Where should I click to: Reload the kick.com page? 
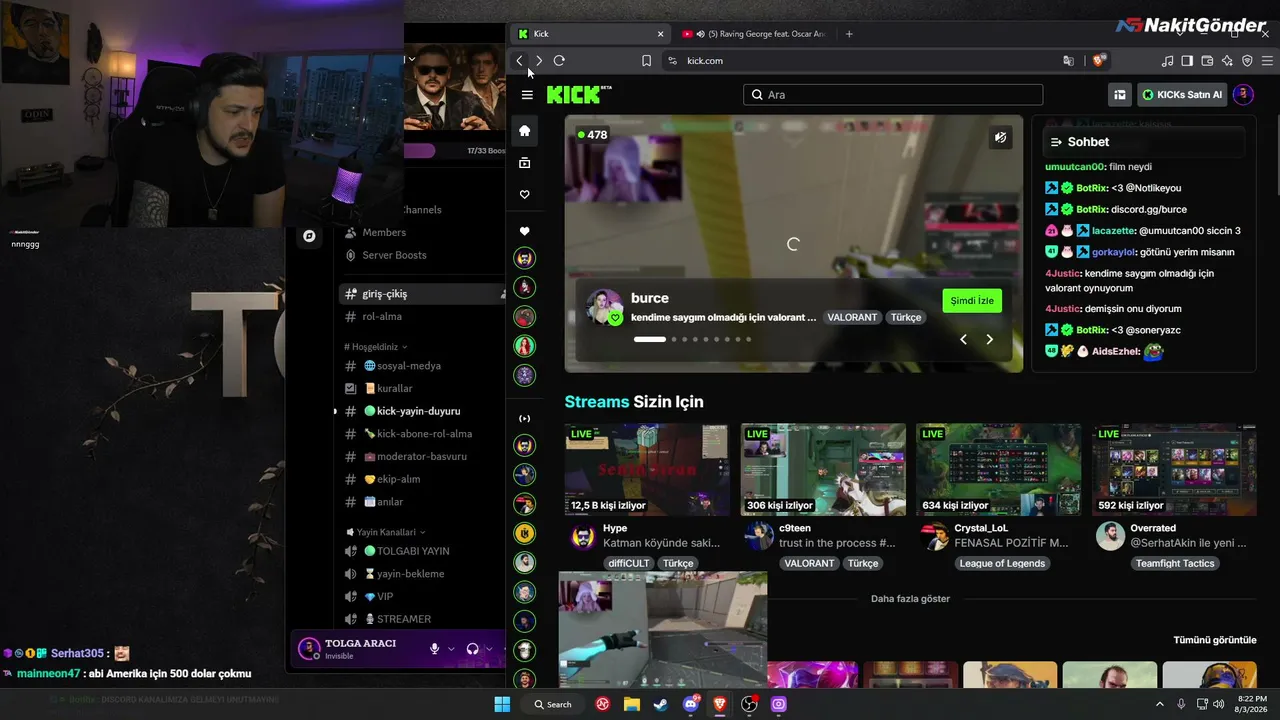559,61
